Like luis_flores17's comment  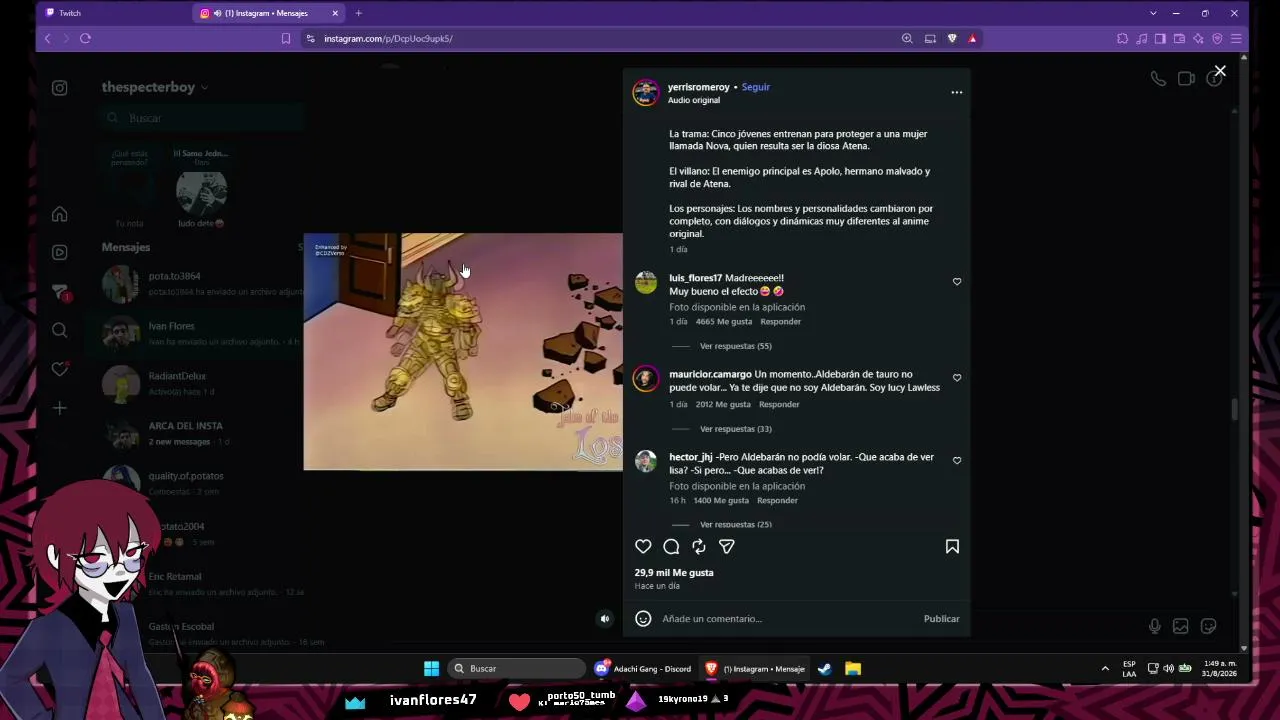click(x=957, y=282)
